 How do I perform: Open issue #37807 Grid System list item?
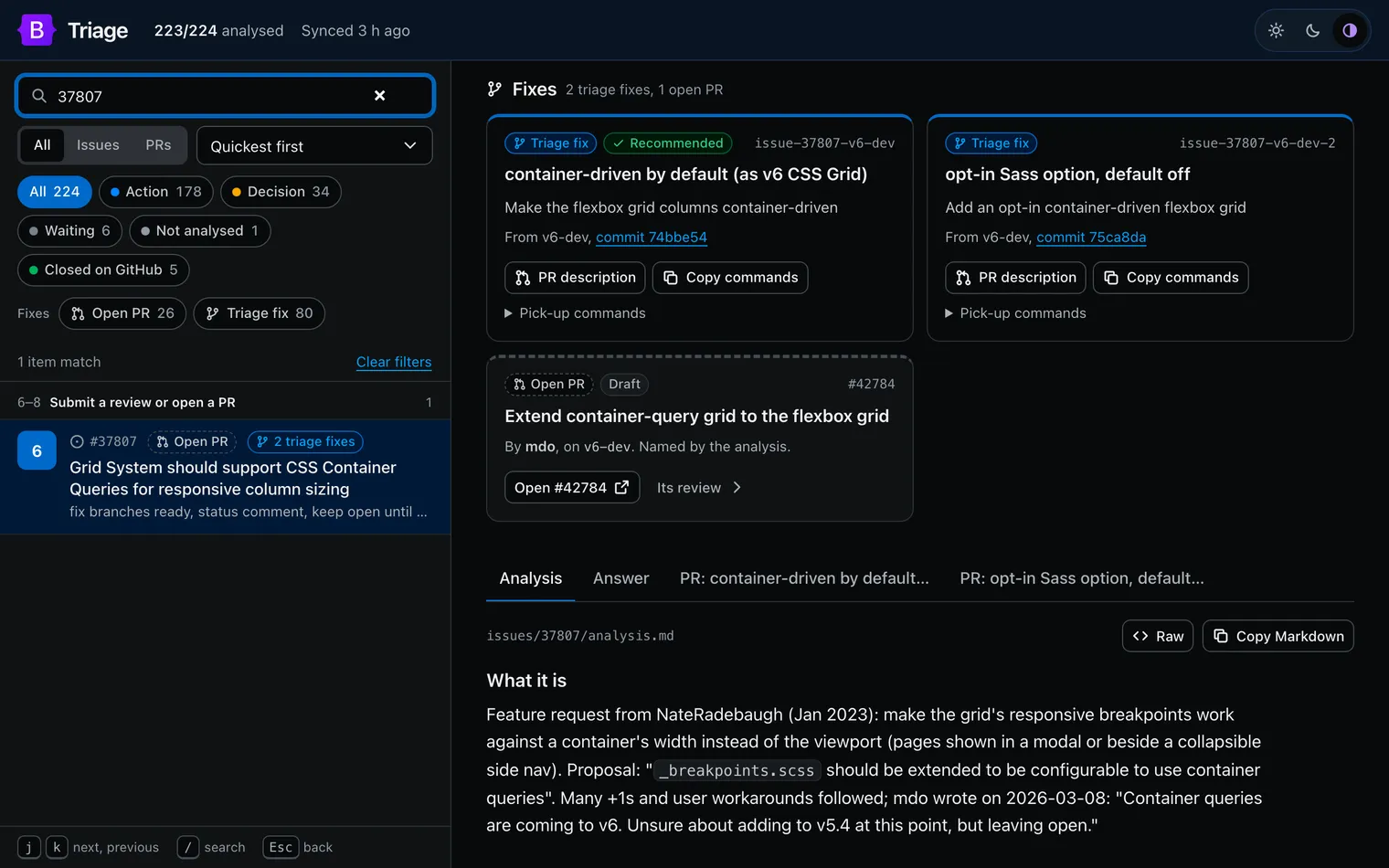[225, 477]
